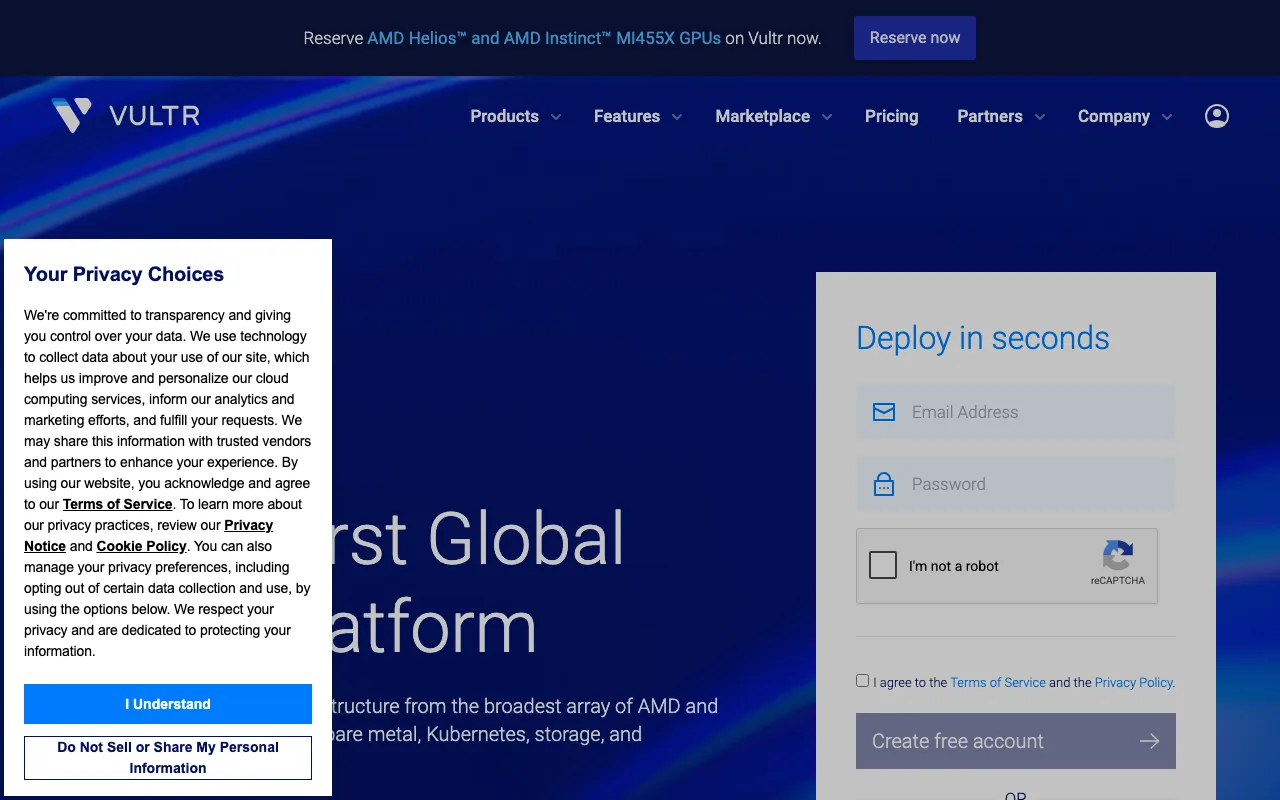Open the Cookie Policy link
This screenshot has width=1280, height=800.
pos(142,546)
